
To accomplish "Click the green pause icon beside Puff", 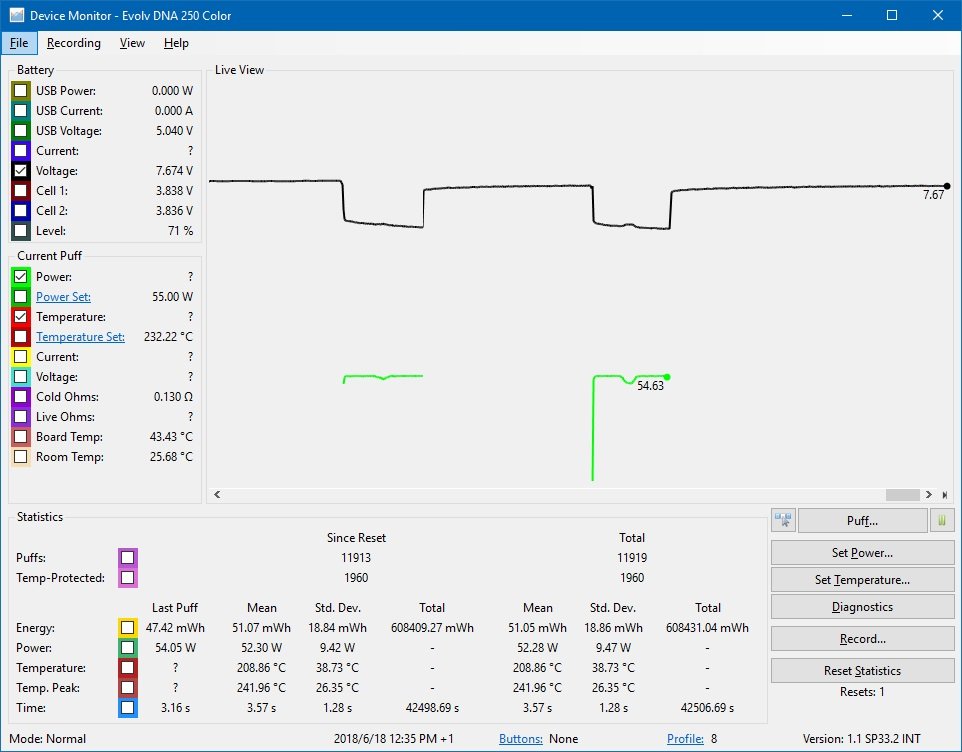I will 942,520.
